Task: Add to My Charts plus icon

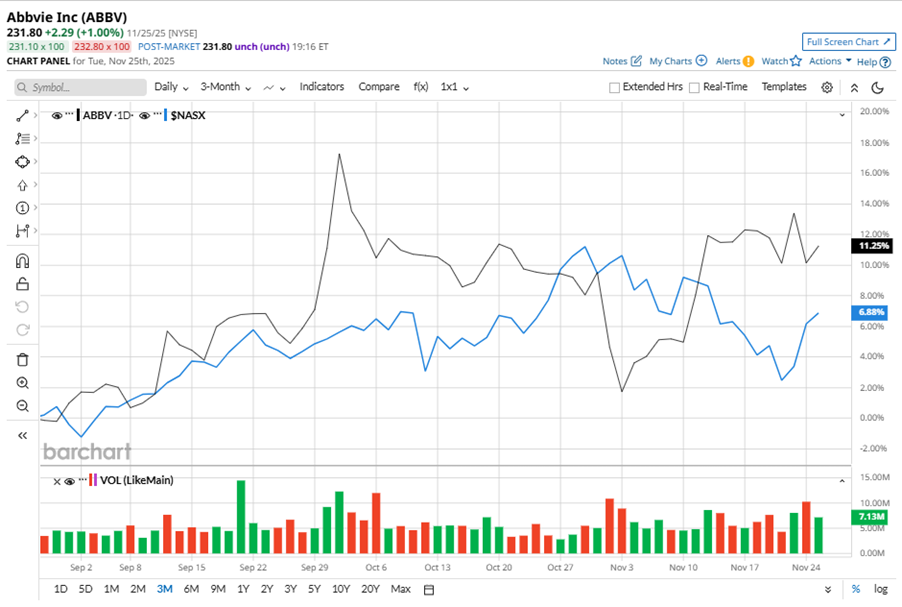Action: [x=701, y=60]
